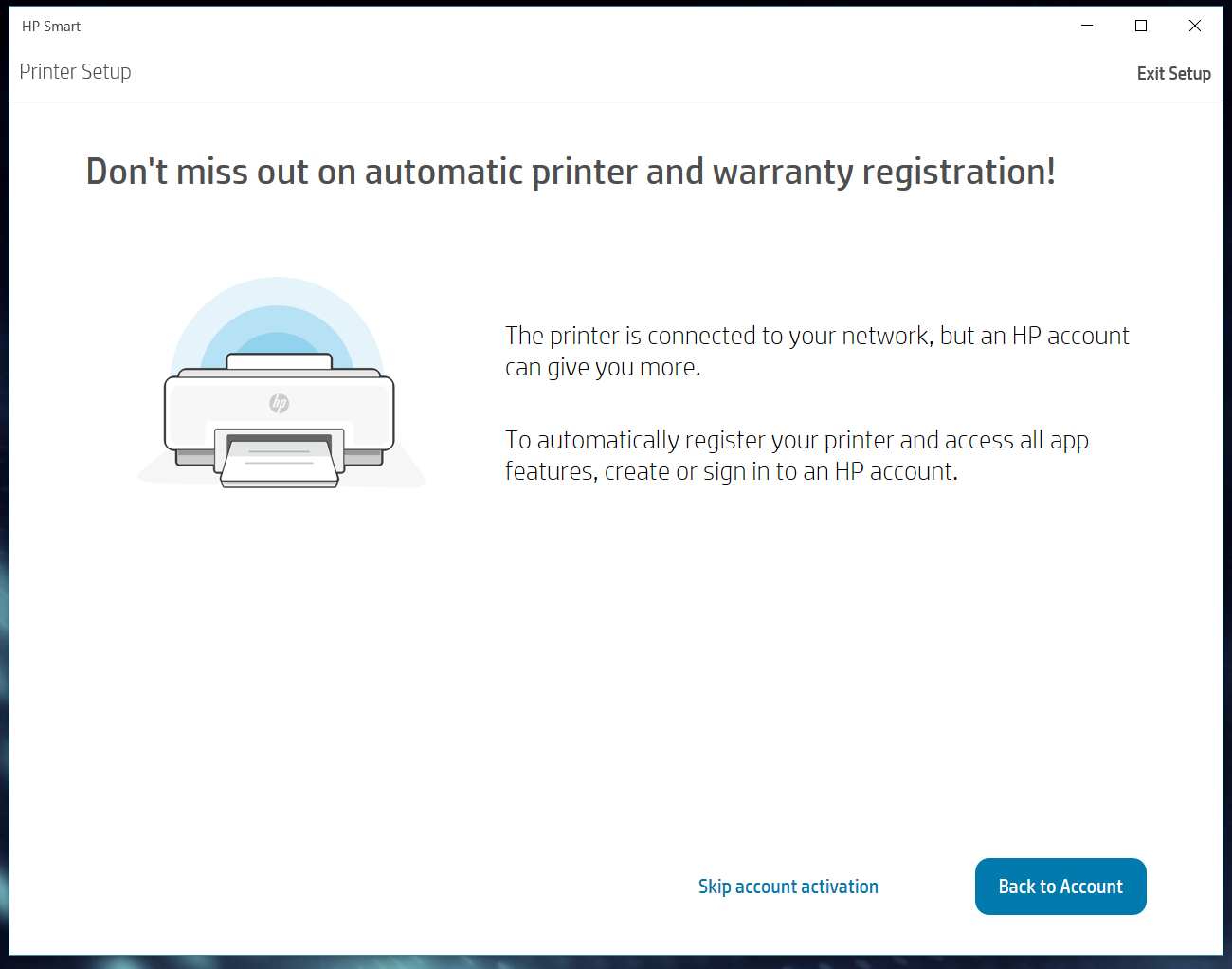Click the HP printer illustration
Image resolution: width=1232 pixels, height=969 pixels.
pos(281,384)
